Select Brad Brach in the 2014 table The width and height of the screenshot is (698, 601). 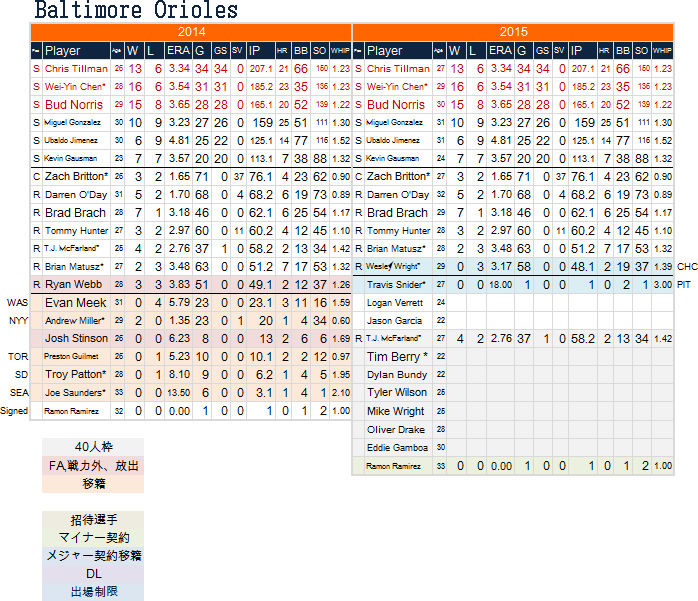[75, 213]
